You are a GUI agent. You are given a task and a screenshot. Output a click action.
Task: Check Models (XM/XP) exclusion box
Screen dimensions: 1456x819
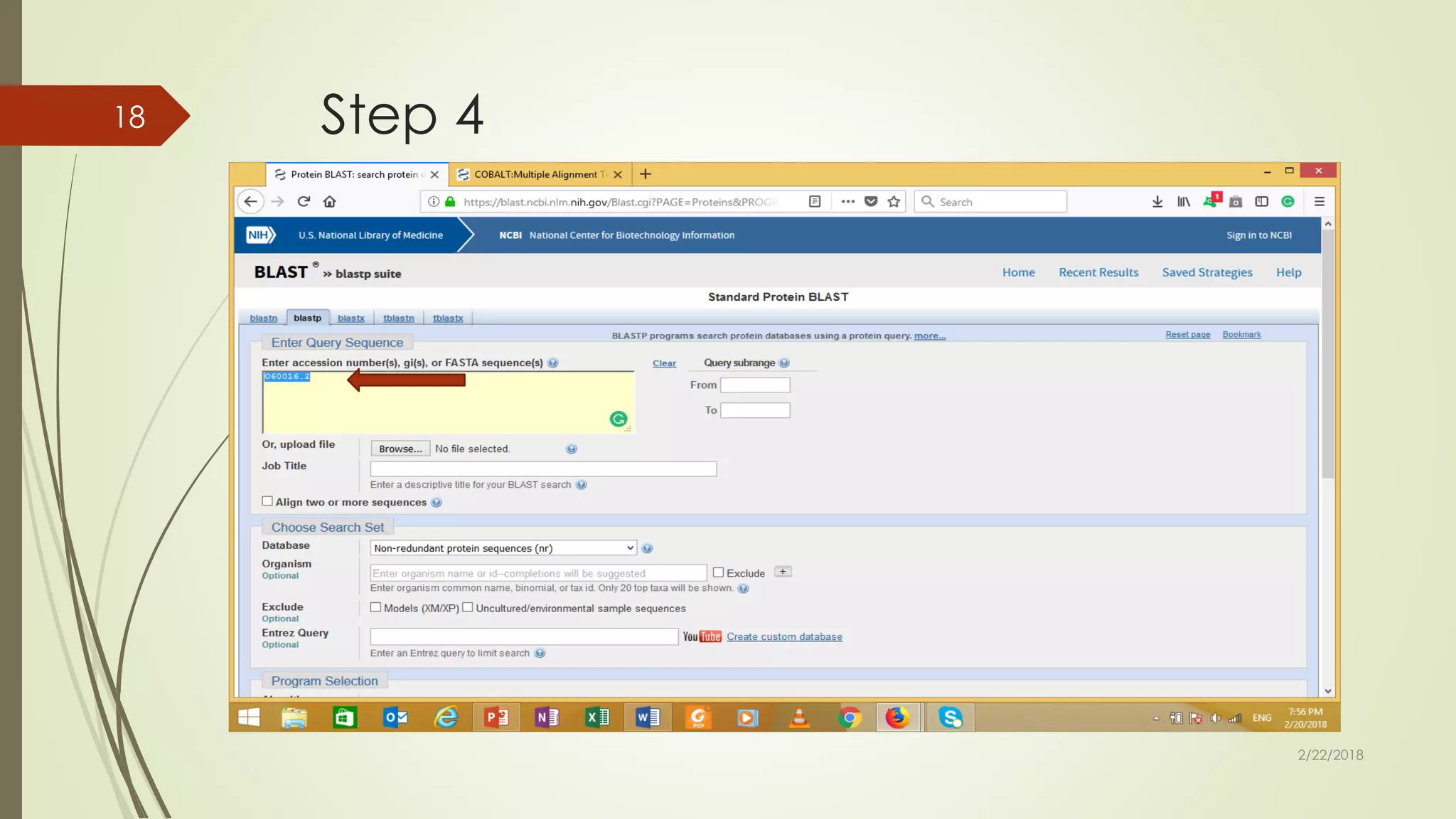(x=375, y=608)
